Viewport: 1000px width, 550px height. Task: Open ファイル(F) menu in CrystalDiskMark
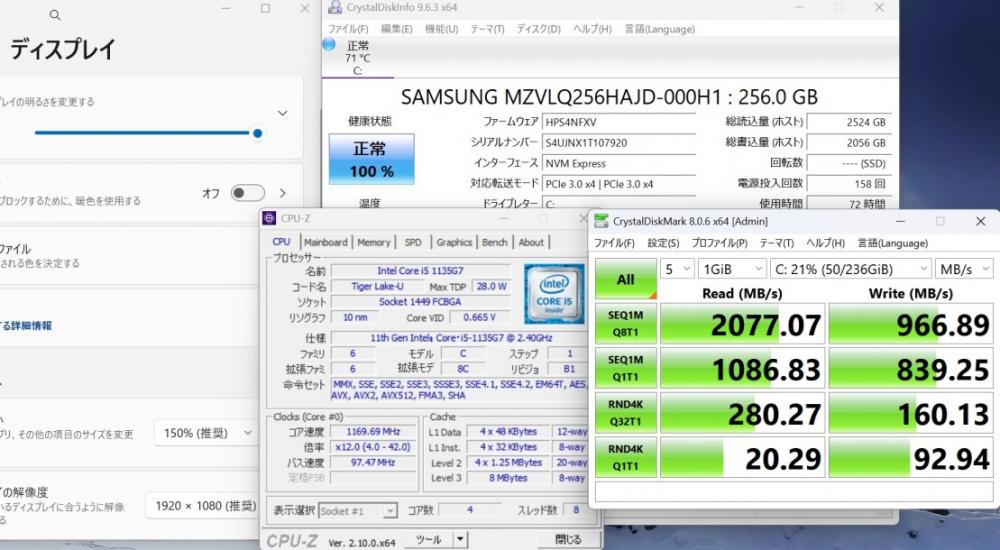(x=614, y=243)
